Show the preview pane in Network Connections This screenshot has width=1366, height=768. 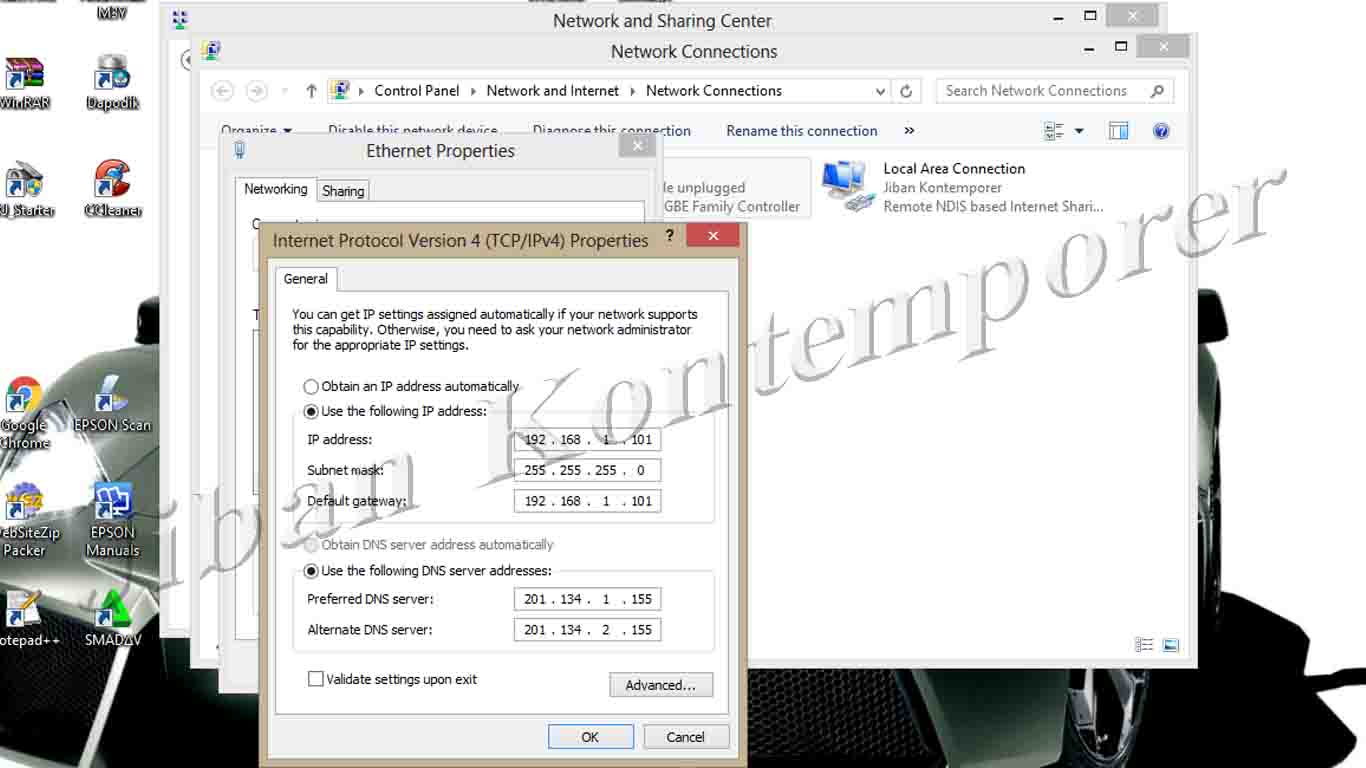(1118, 131)
